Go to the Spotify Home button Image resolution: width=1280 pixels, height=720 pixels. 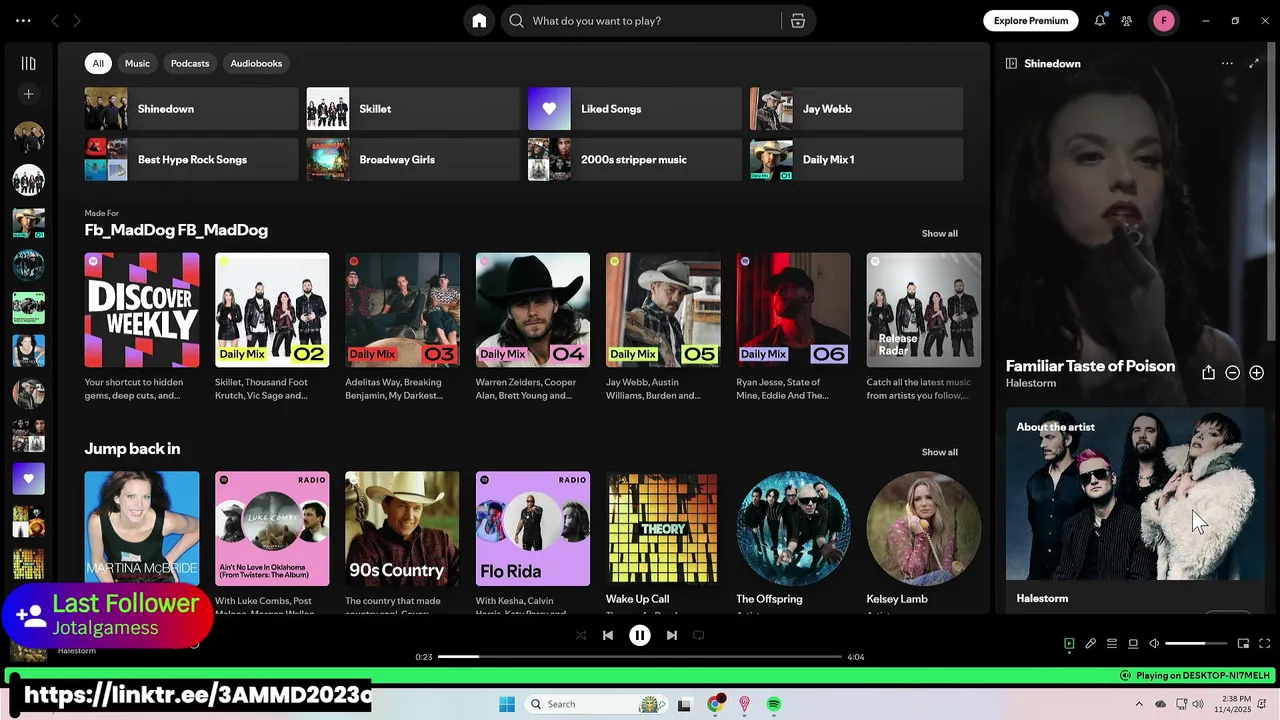(479, 21)
